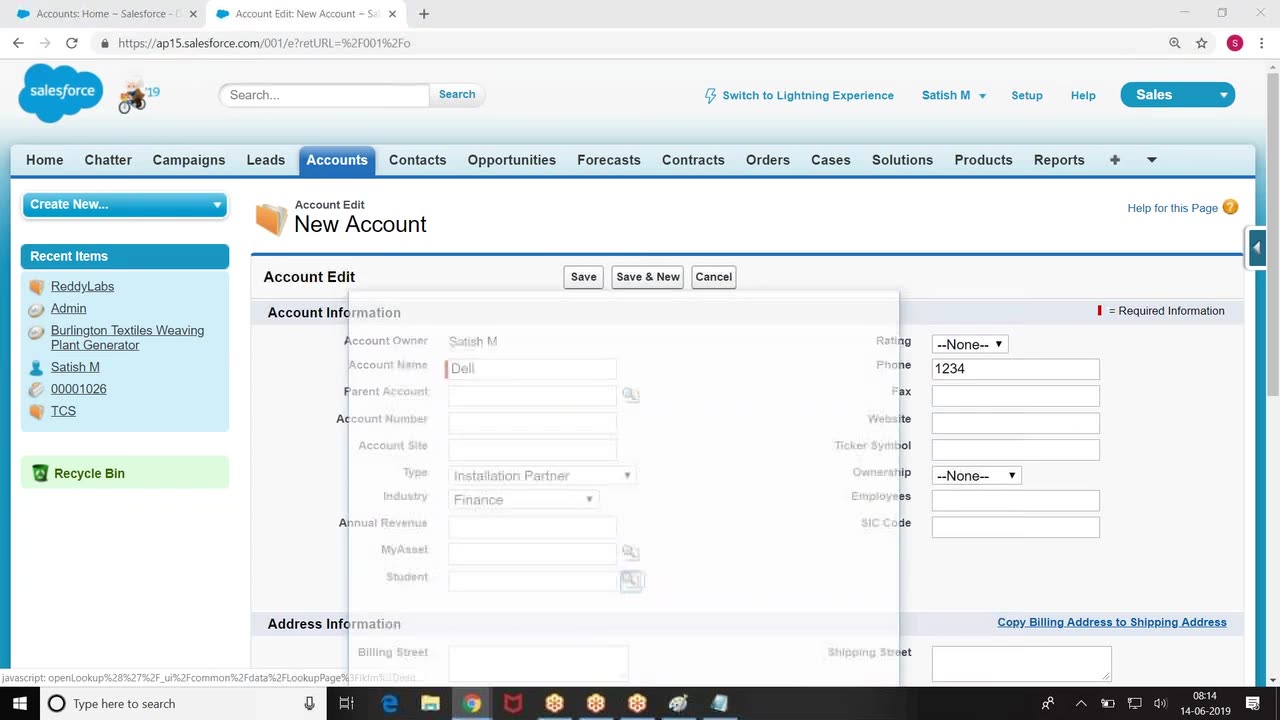Open Windows notification center

tap(1253, 703)
